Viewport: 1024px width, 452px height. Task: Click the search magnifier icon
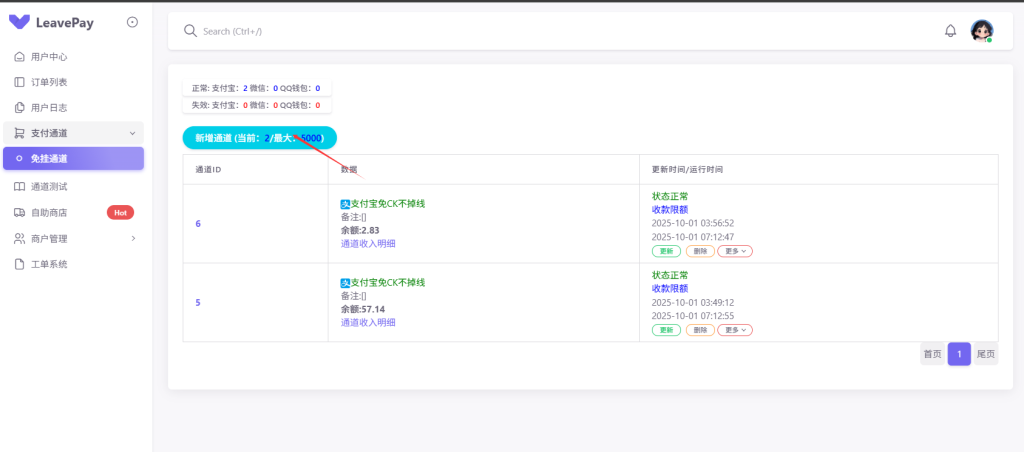tap(190, 31)
